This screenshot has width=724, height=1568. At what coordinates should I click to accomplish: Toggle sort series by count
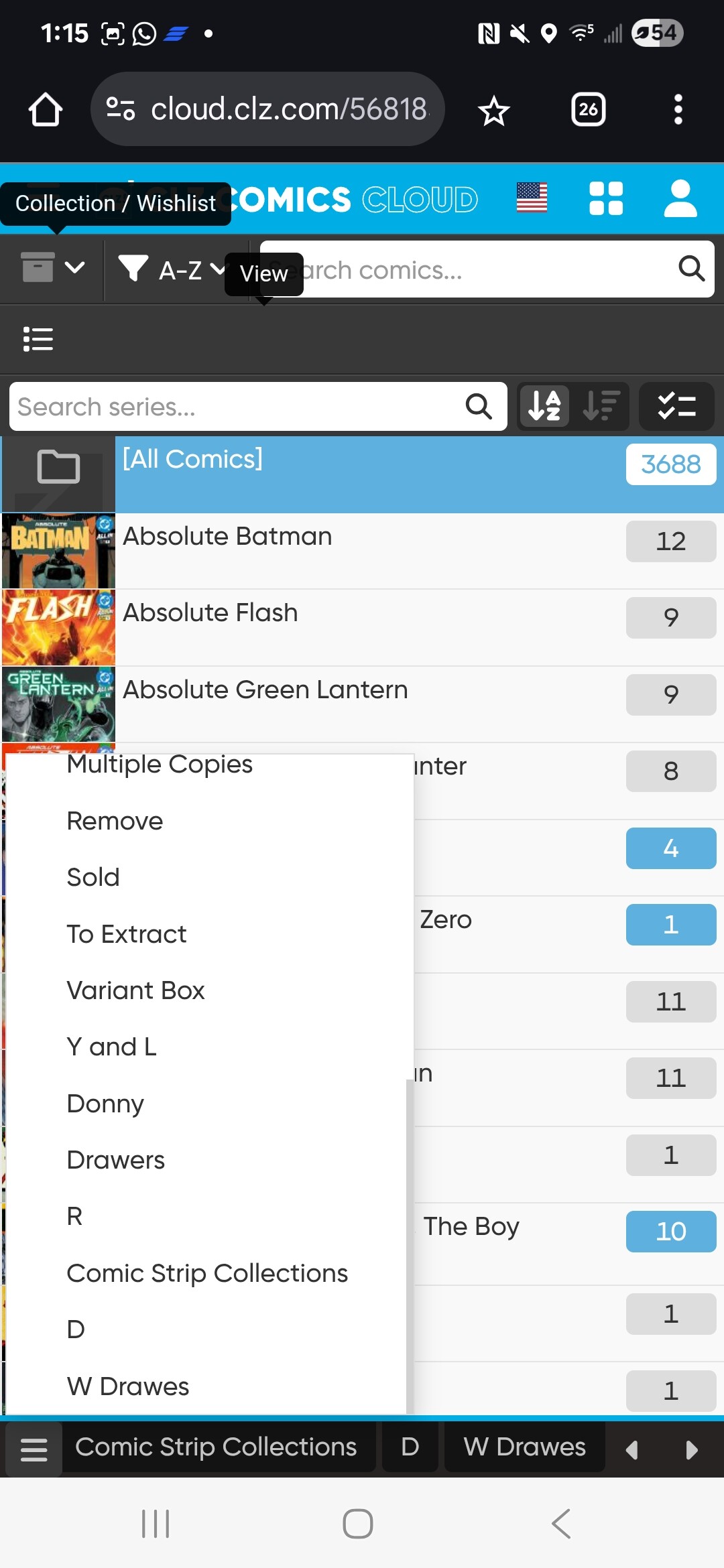[x=600, y=406]
